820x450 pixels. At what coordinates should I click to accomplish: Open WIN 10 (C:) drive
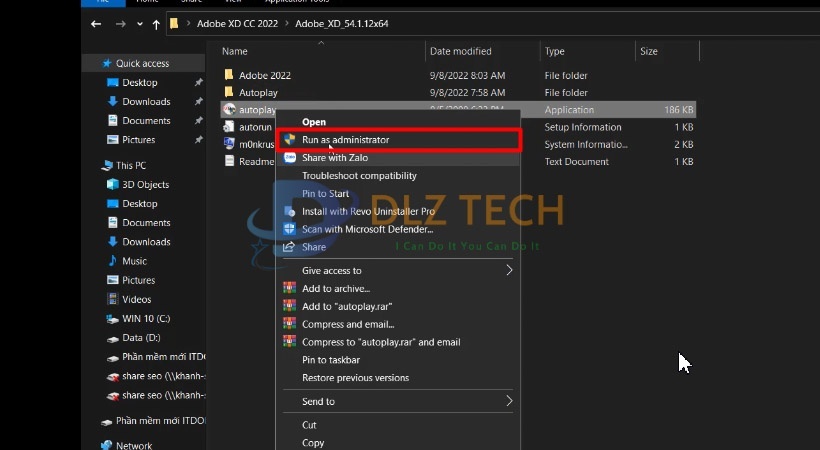pos(146,319)
